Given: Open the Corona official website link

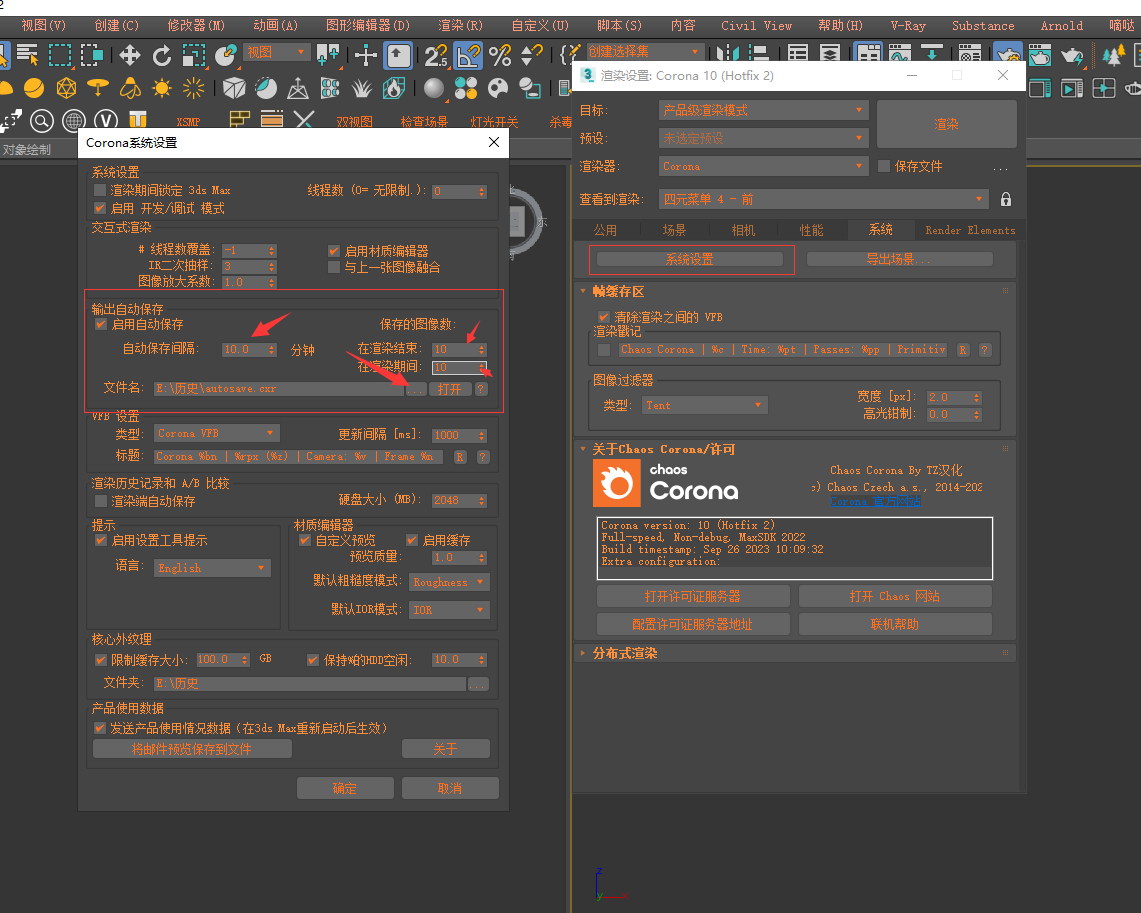Looking at the screenshot, I should click(x=875, y=502).
